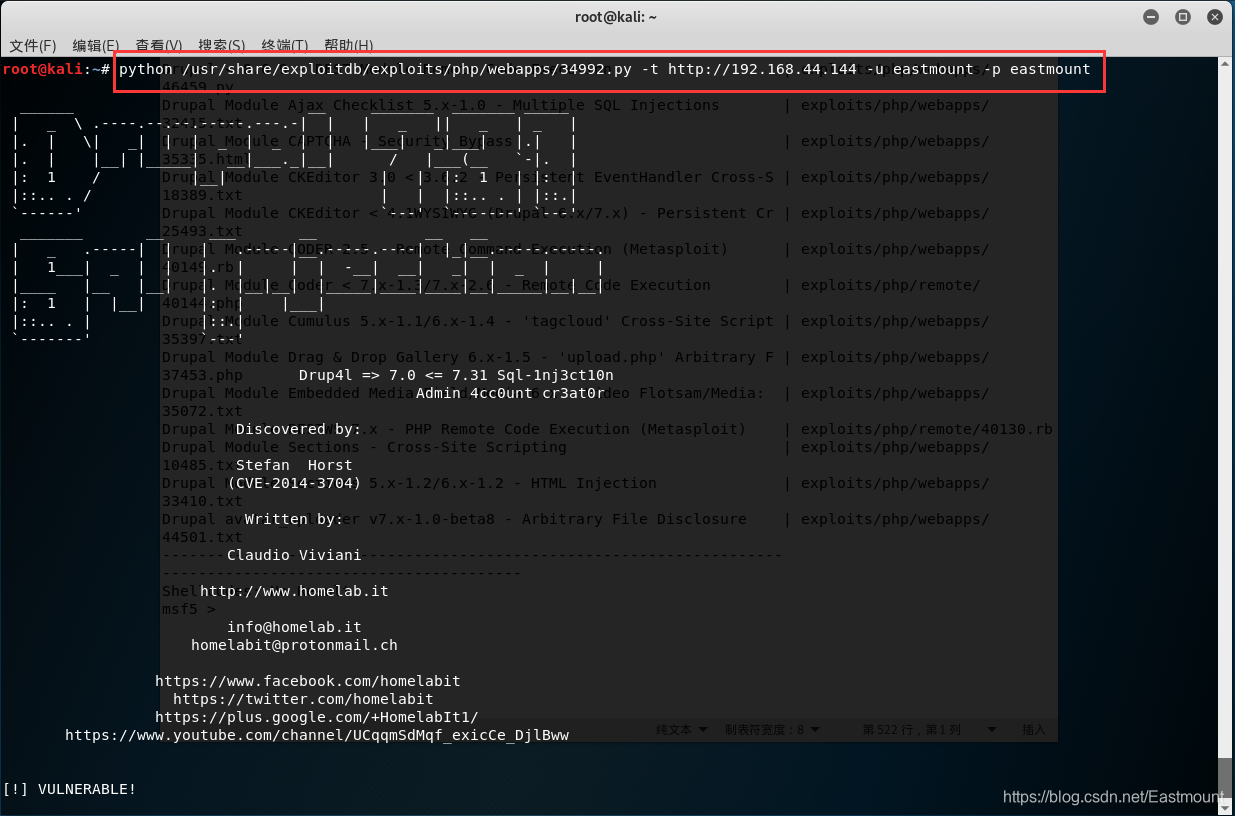This screenshot has width=1235, height=816.
Task: Click the Ajax Checklist SQL Injections result row
Action: (x=575, y=105)
